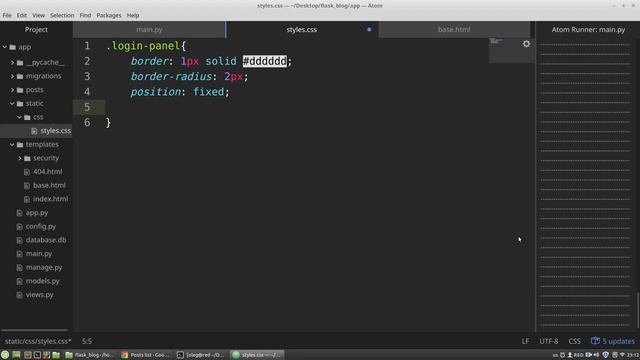Switch to the flask_blog taskbar window
This screenshot has height=360, width=640.
pos(91,355)
